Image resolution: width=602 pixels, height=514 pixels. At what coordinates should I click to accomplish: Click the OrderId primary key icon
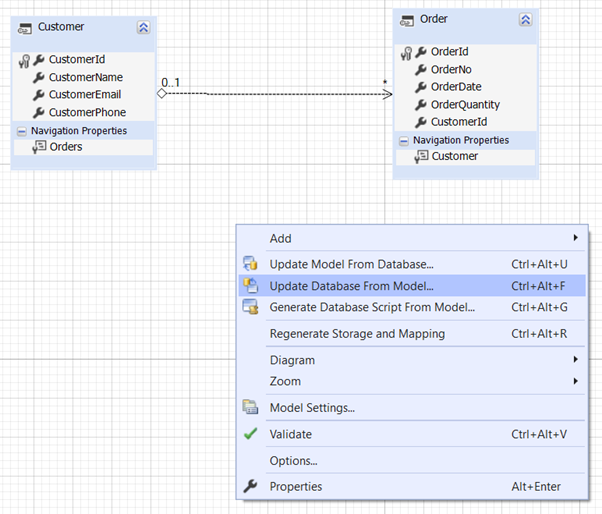(408, 52)
